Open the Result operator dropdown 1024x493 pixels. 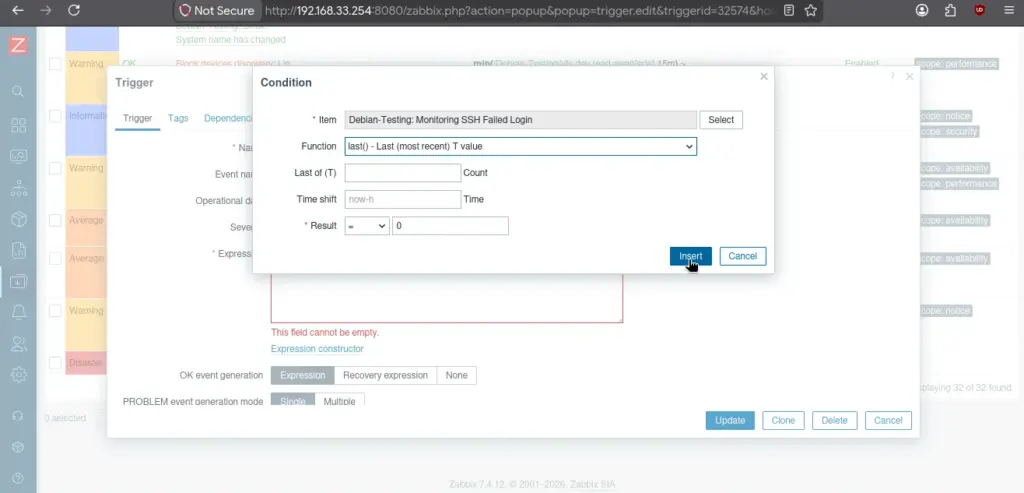[367, 226]
